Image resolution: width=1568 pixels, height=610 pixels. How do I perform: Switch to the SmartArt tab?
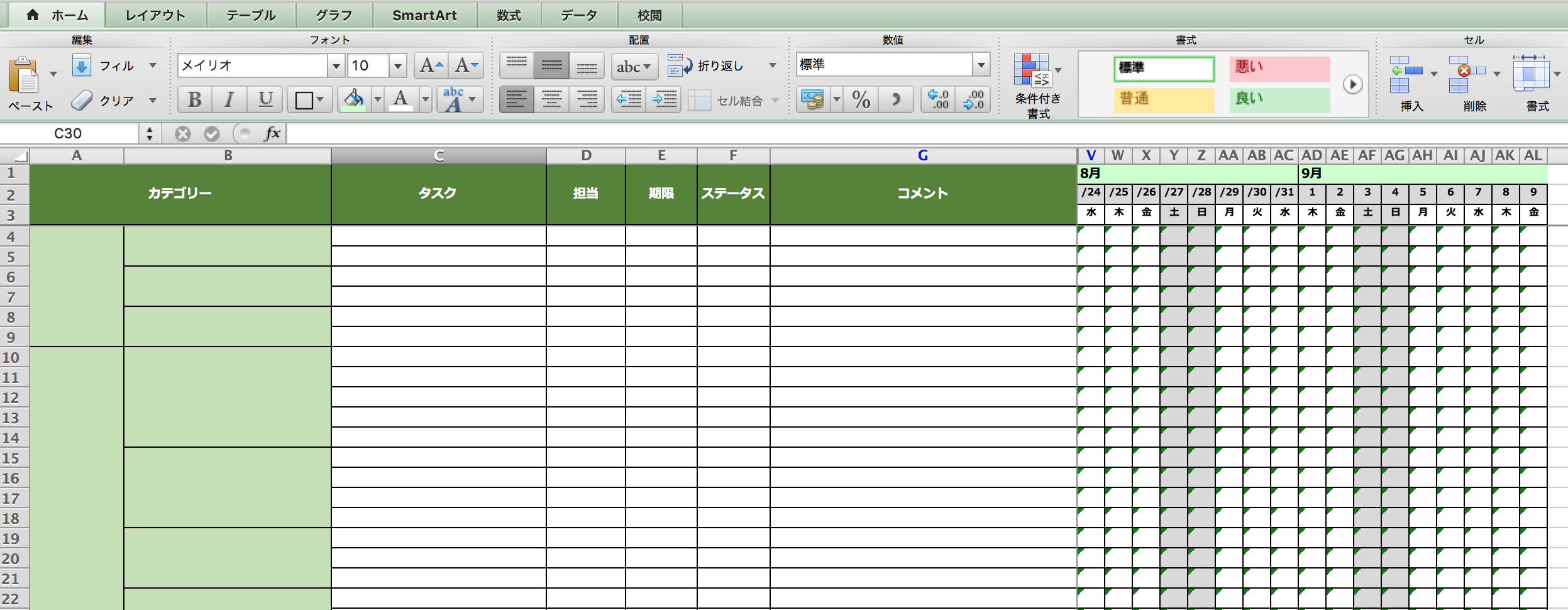(424, 15)
